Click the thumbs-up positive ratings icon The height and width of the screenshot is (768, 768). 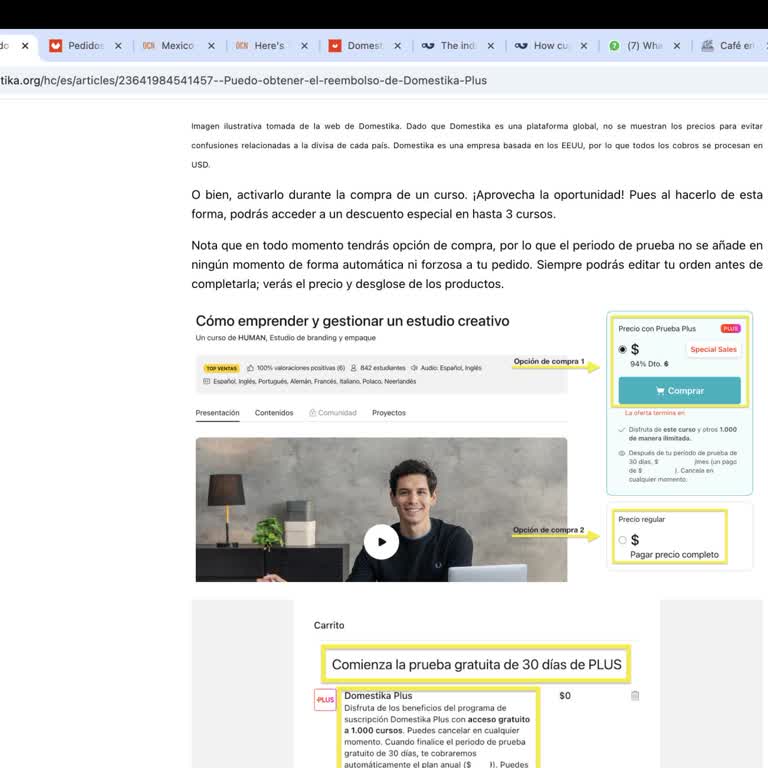[250, 368]
